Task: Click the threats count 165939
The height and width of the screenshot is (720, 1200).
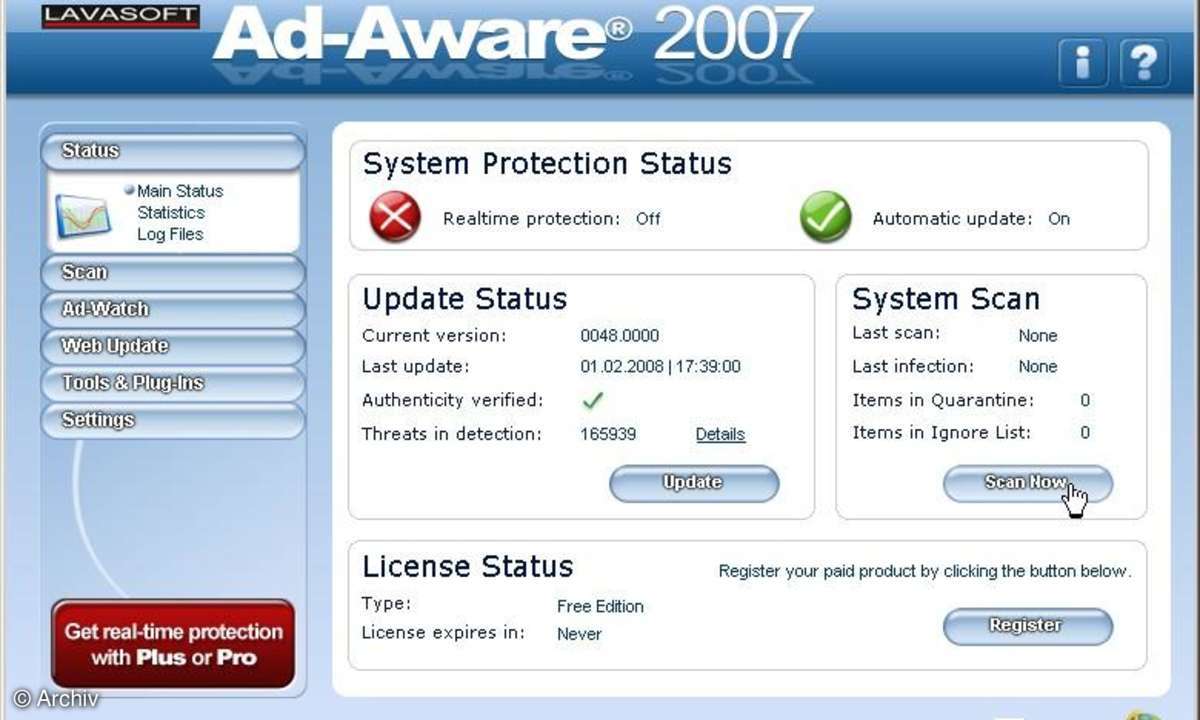Action: pos(608,434)
